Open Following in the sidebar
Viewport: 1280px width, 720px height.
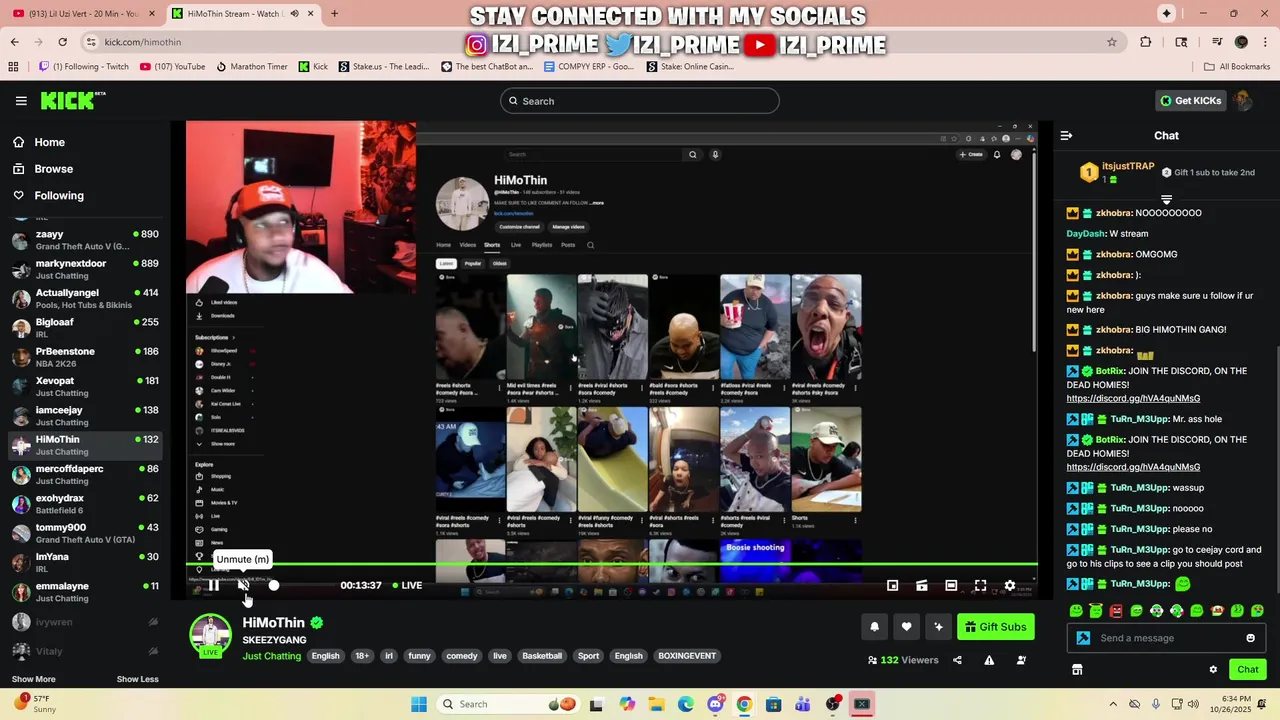[85, 195]
